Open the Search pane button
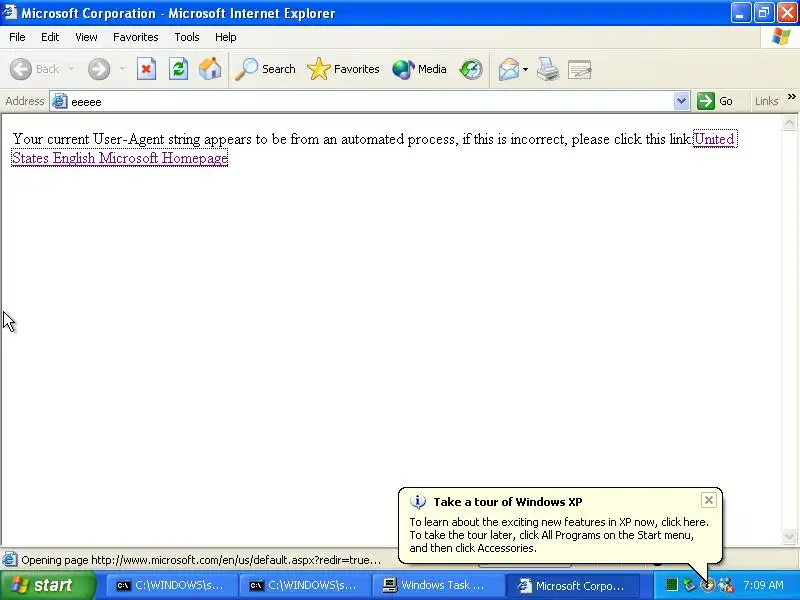Image resolution: width=800 pixels, height=600 pixels. click(265, 69)
